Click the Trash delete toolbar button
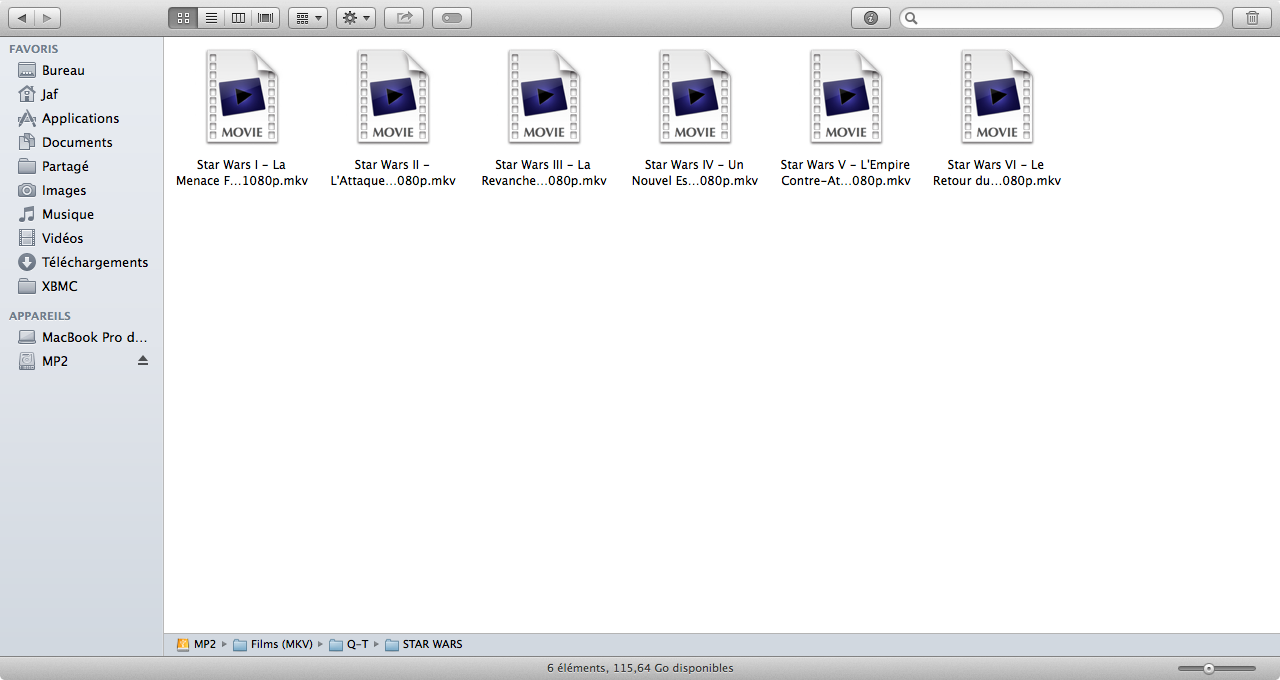Viewport: 1280px width, 680px height. pyautogui.click(x=1252, y=18)
